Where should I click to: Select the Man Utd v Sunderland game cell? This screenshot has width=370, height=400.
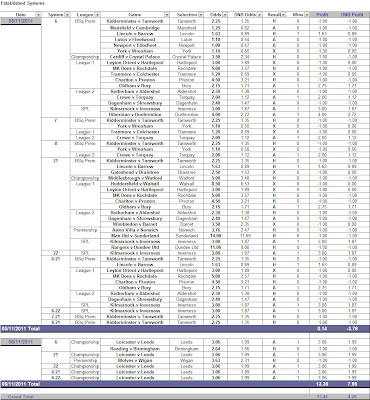point(135,236)
